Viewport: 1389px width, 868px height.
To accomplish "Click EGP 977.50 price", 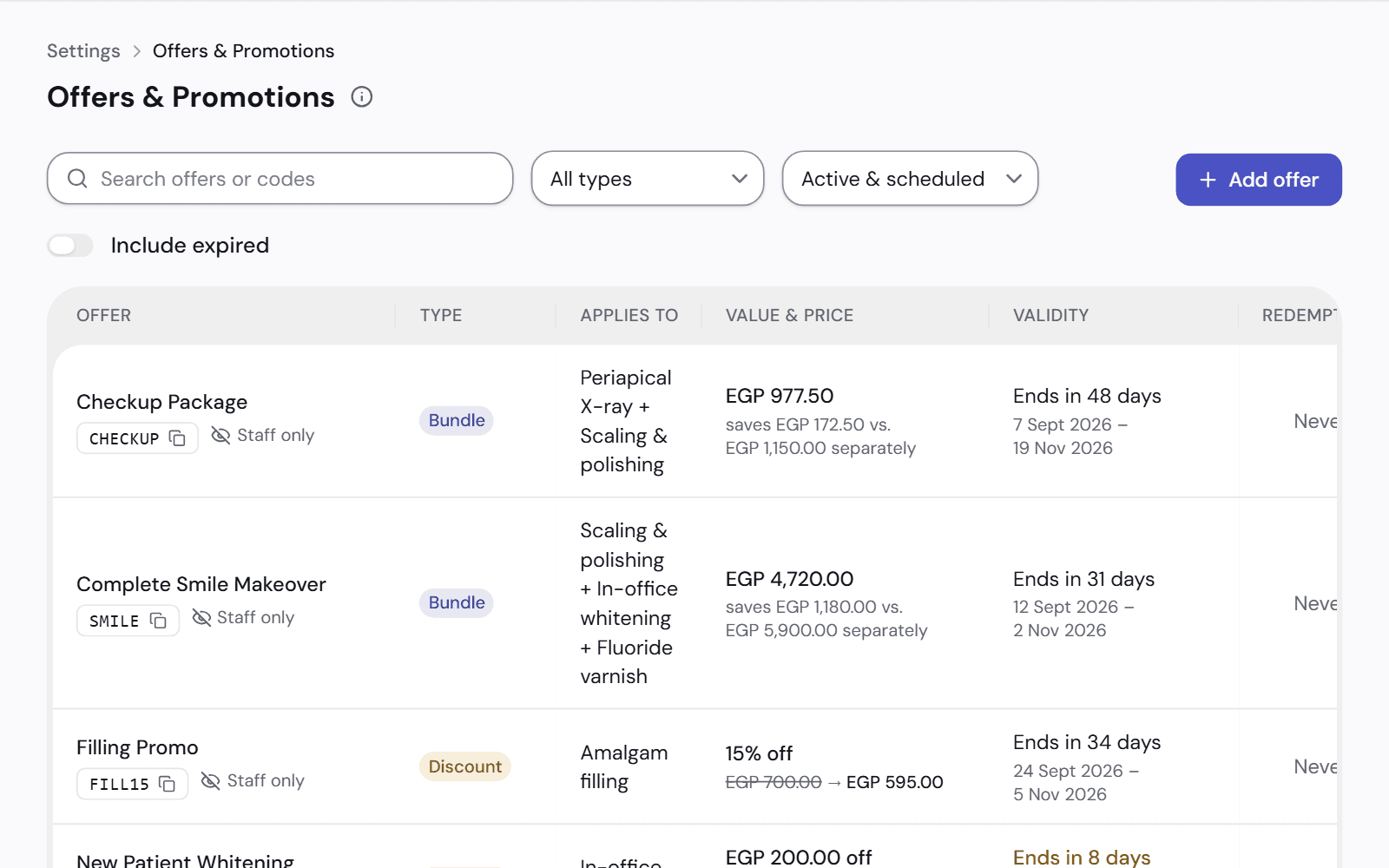I will [780, 396].
